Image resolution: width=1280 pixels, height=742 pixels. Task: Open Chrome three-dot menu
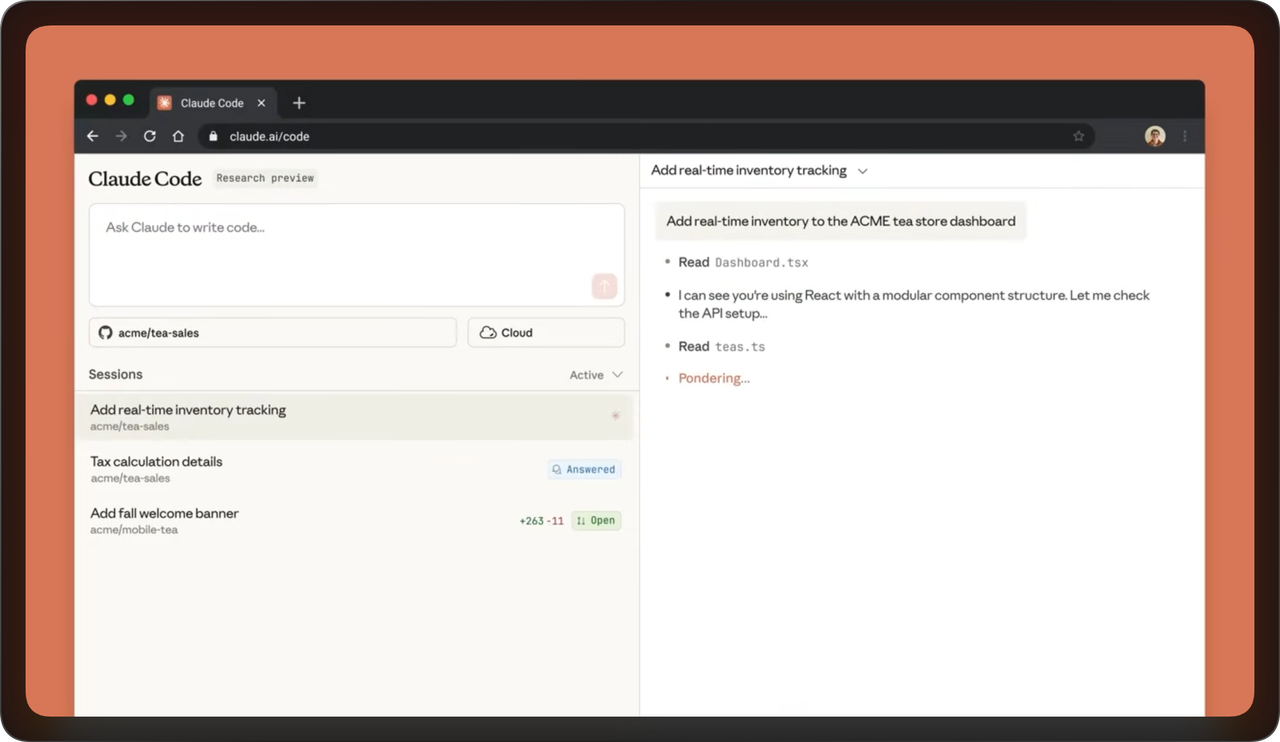tap(1185, 136)
